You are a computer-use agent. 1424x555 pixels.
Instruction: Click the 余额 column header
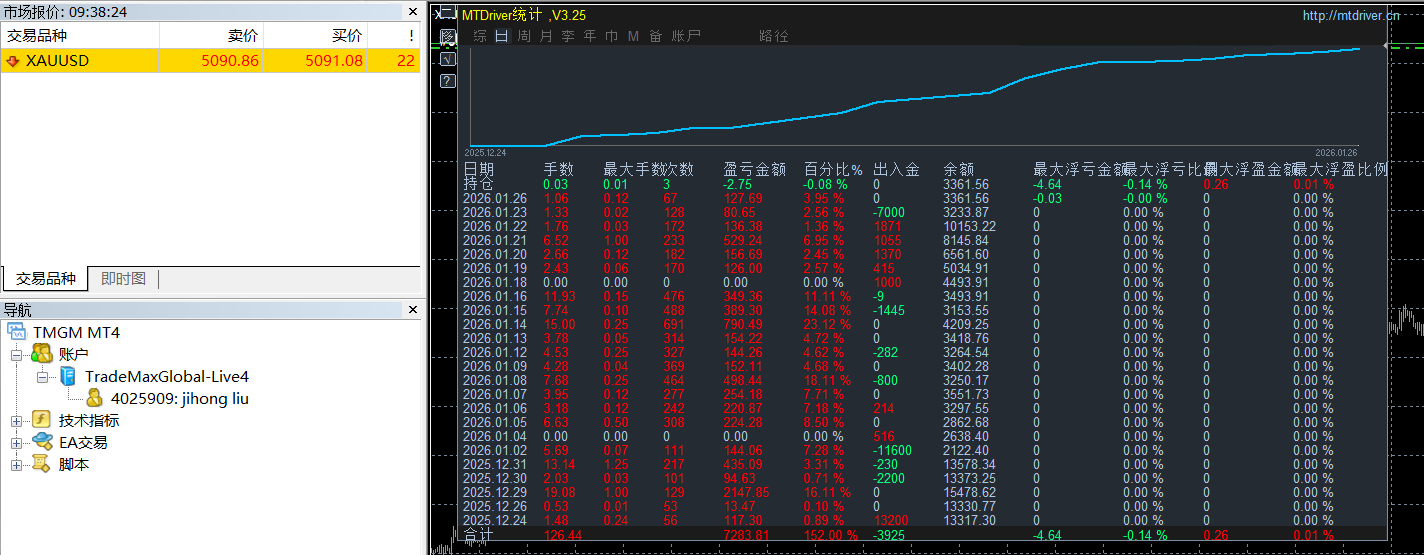(x=958, y=170)
